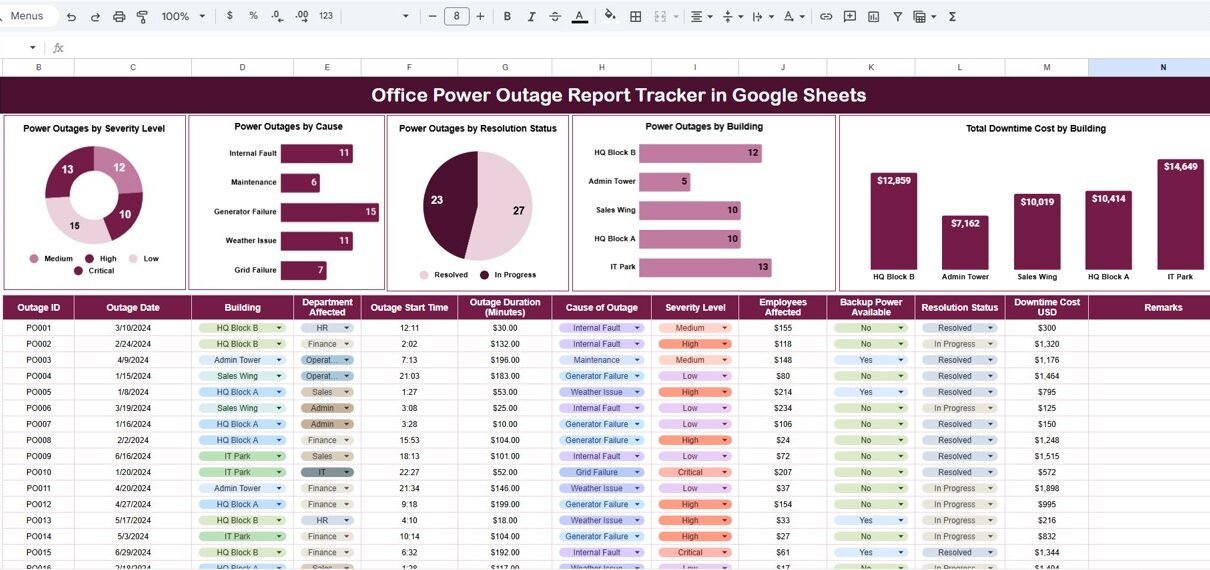Viewport: 1210px width, 570px height.
Task: Open the zoom 100% dropdown
Action: [183, 16]
